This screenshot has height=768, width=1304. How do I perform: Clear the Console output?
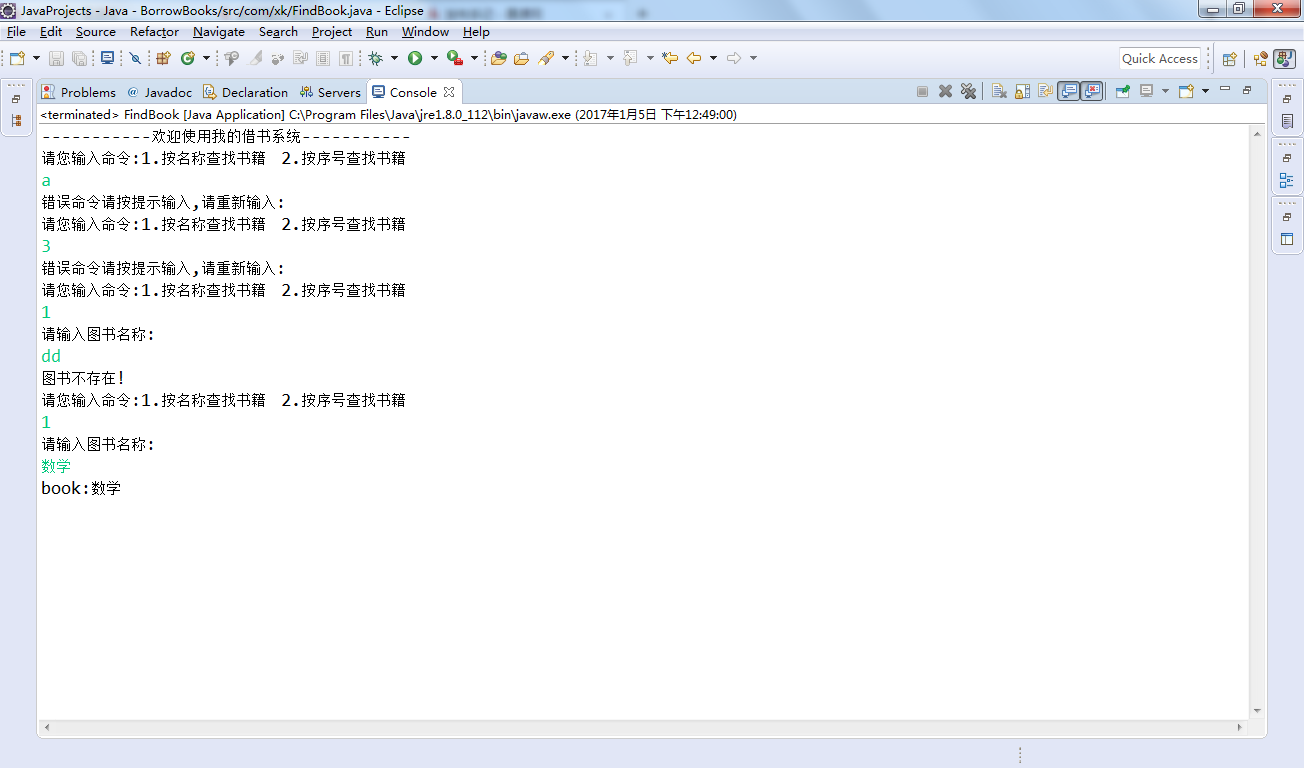point(998,90)
